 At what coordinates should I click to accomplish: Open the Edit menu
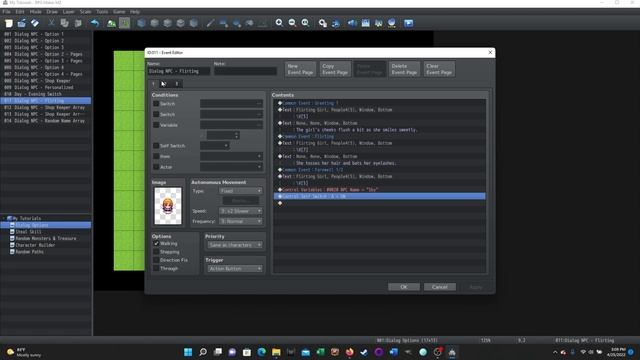coord(20,12)
